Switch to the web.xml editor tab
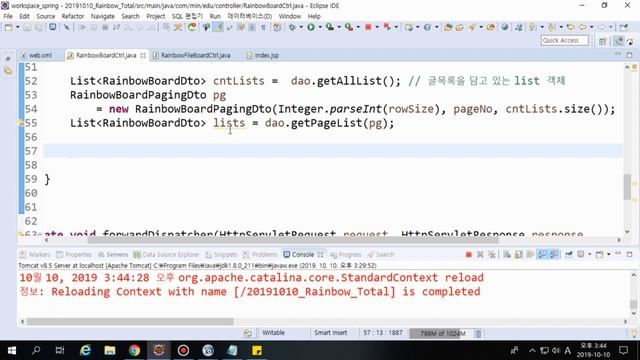Image resolution: width=640 pixels, height=360 pixels. [36, 55]
